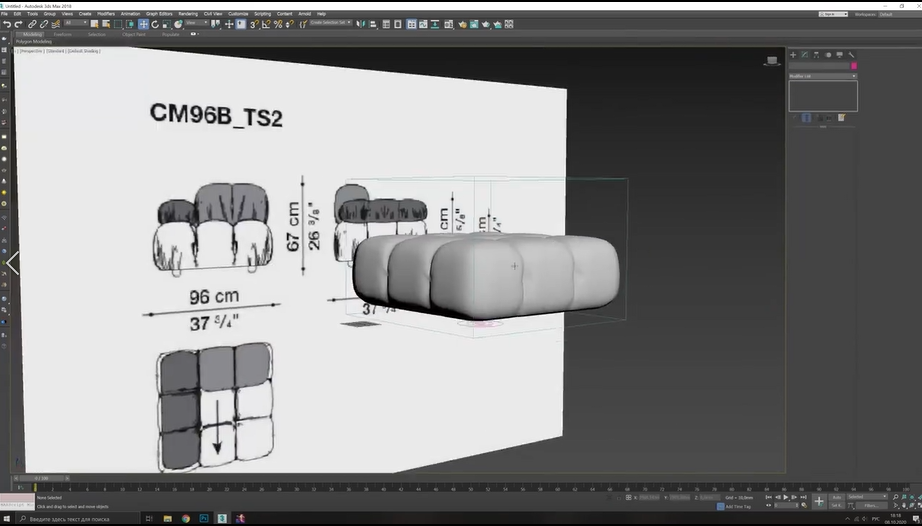Click the object name input field
The height and width of the screenshot is (526, 922).
(819, 66)
